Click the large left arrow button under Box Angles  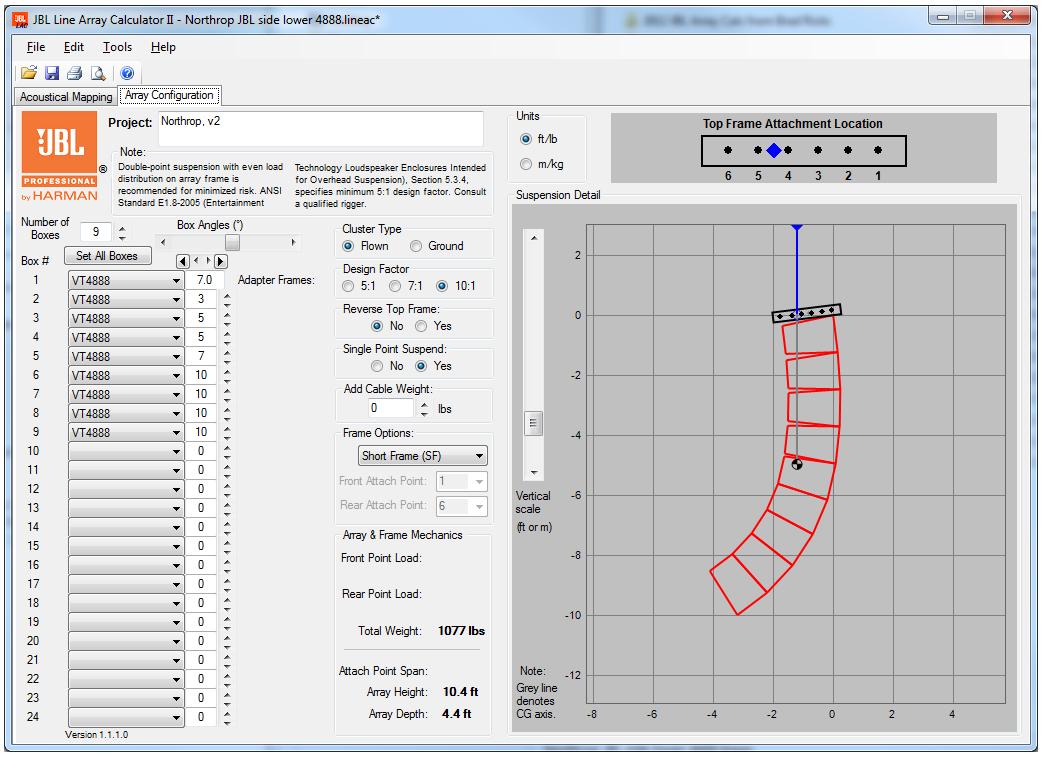183,262
